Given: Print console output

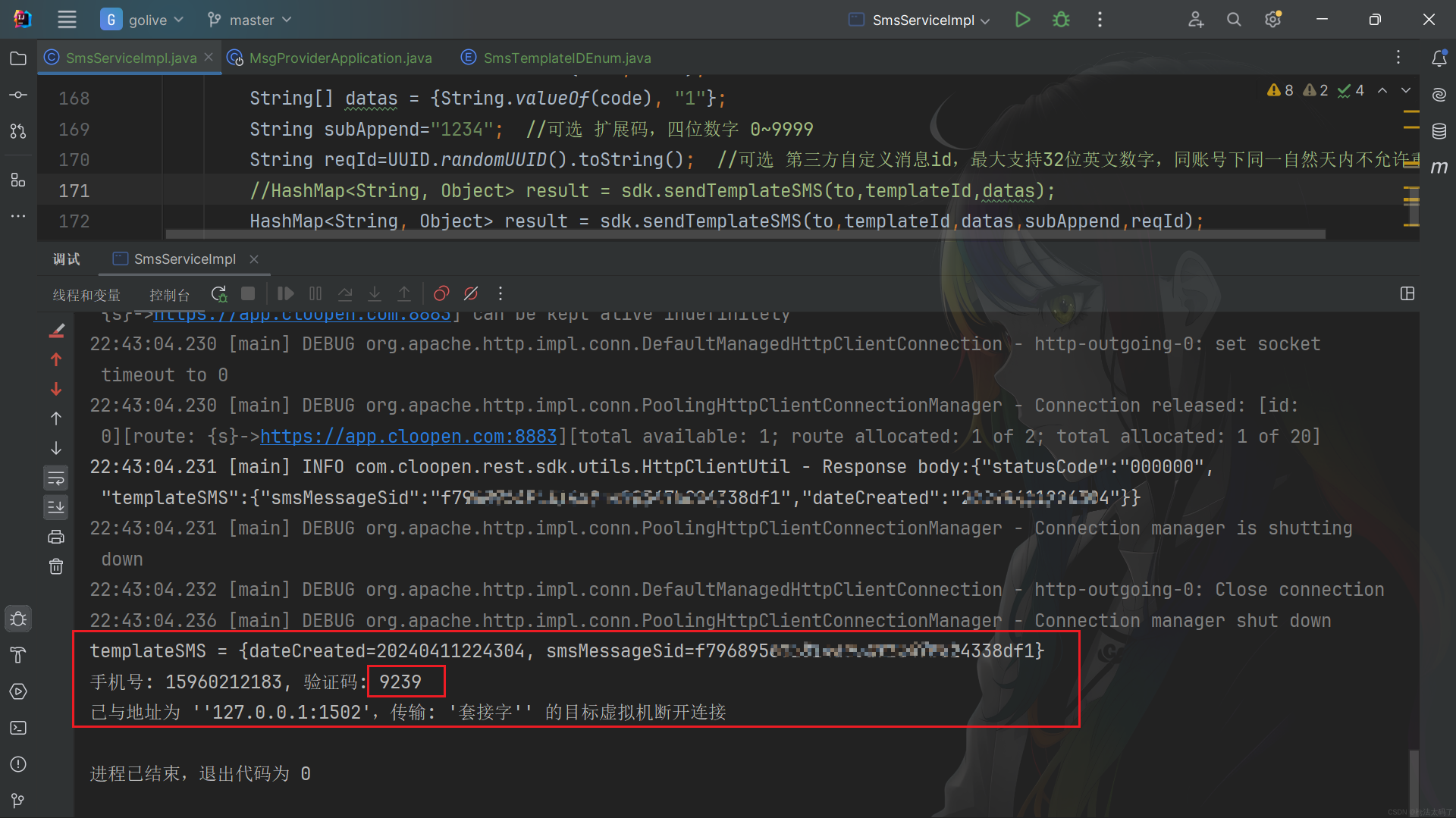Looking at the screenshot, I should pyautogui.click(x=56, y=537).
